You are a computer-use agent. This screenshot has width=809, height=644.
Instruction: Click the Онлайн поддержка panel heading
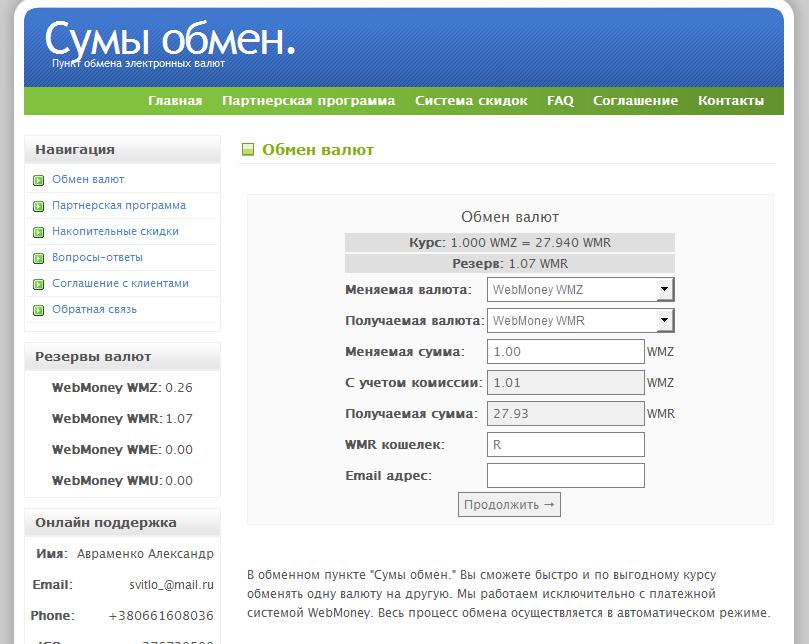click(122, 523)
